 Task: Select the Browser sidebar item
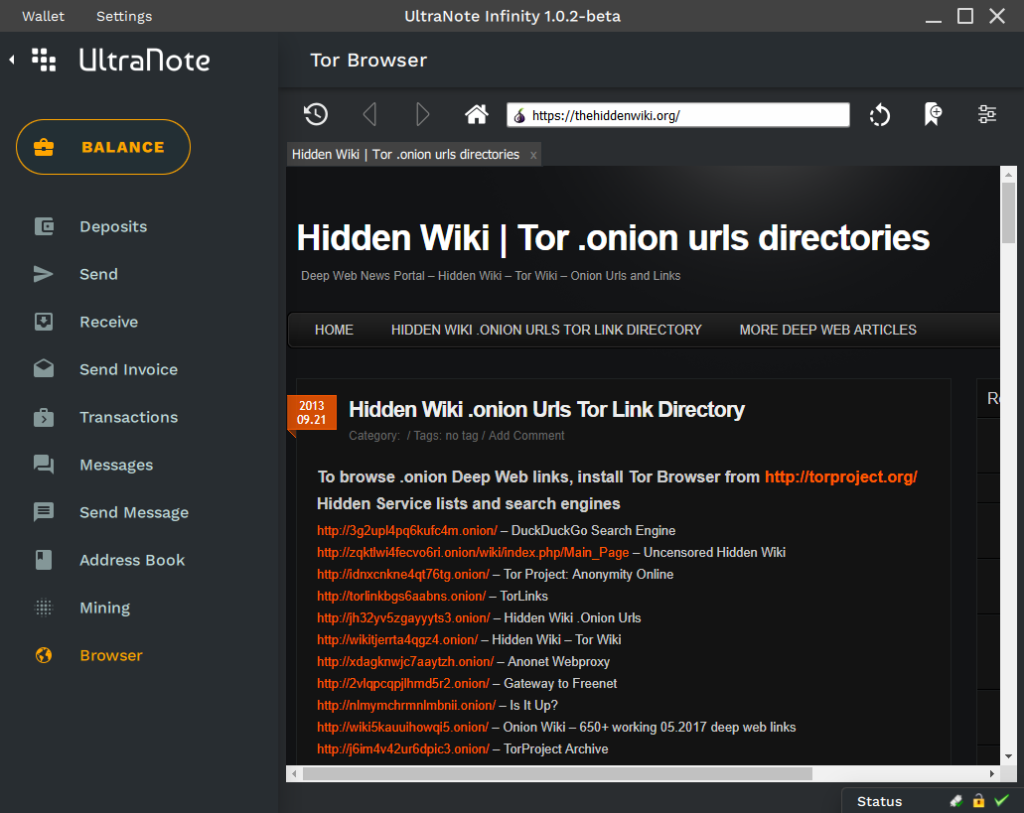(111, 656)
